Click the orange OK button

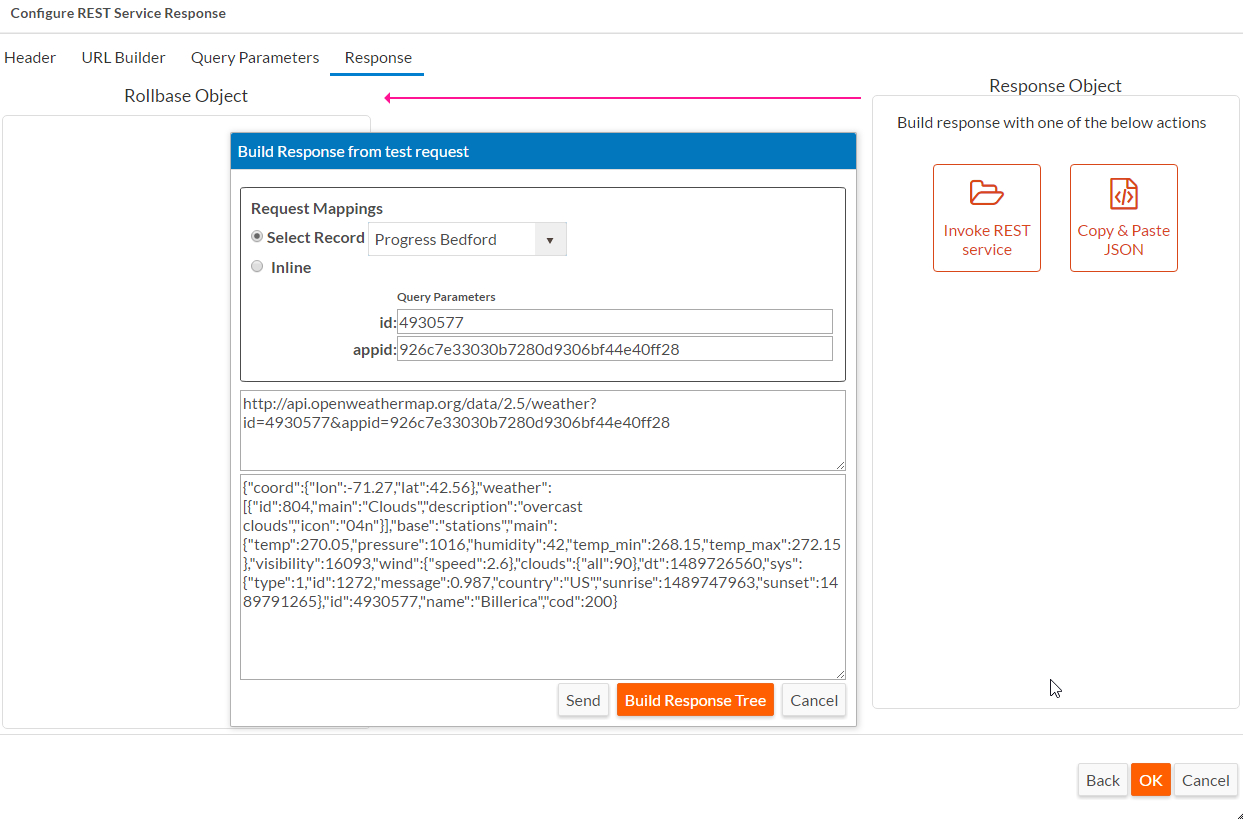[1151, 780]
